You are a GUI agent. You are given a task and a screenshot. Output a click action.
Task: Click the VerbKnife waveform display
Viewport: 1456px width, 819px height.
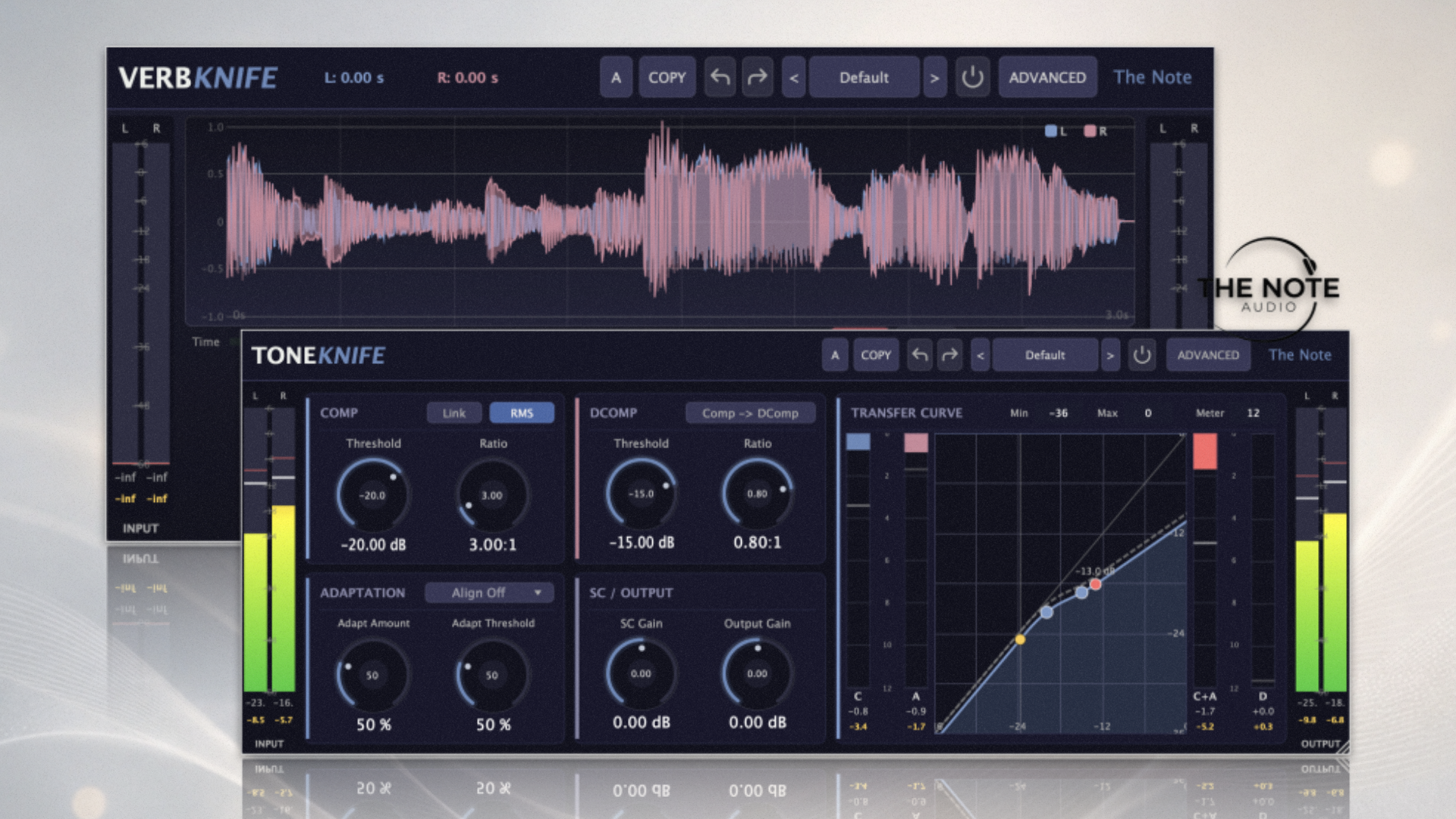point(660,221)
